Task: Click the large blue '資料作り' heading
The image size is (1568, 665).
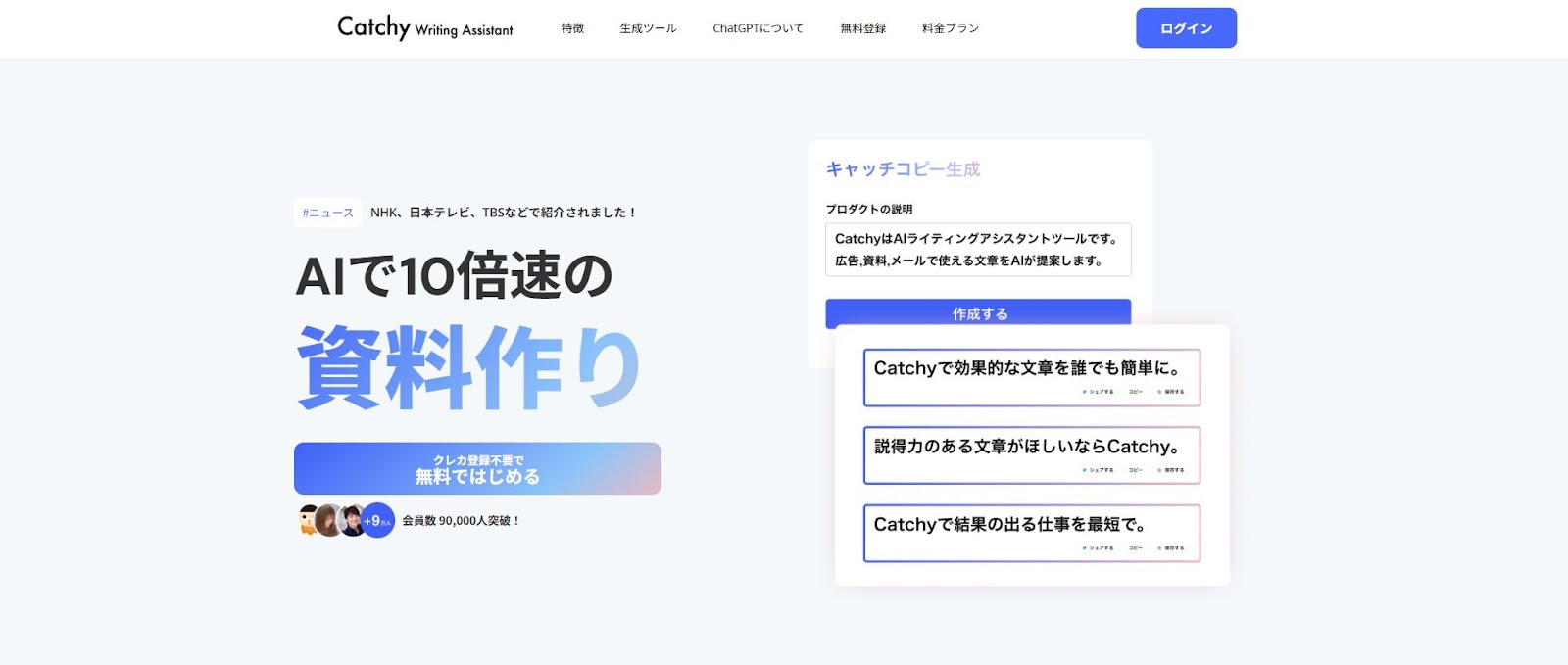Action: coord(468,367)
